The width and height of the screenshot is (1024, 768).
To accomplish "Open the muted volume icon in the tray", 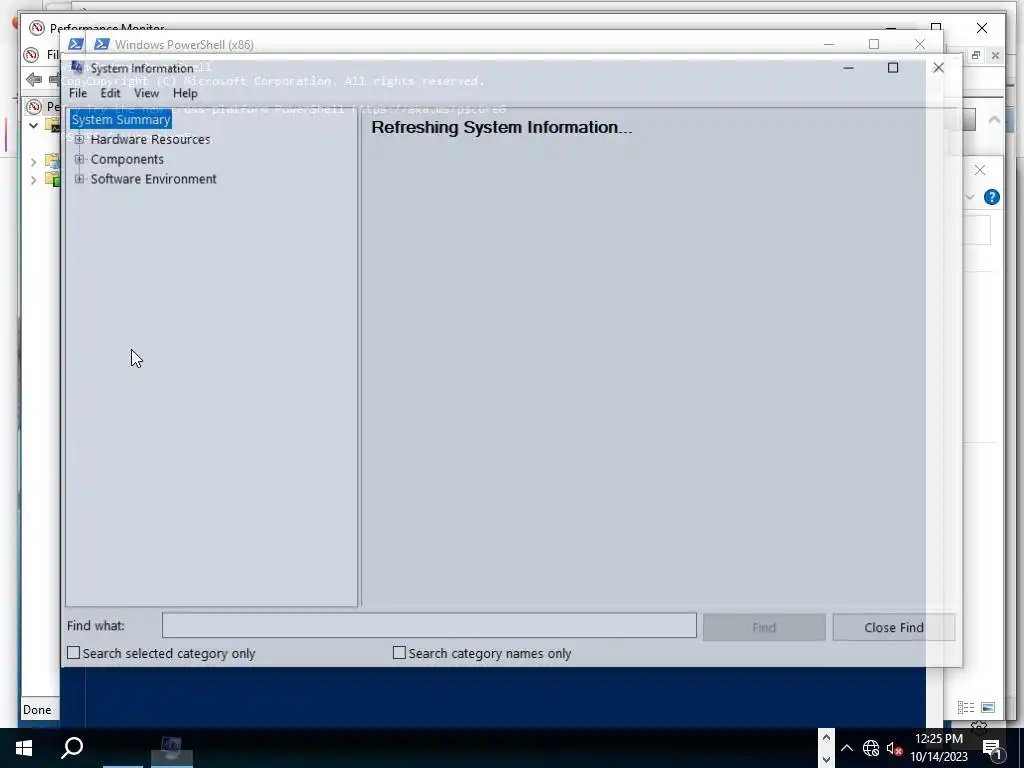I will (895, 748).
